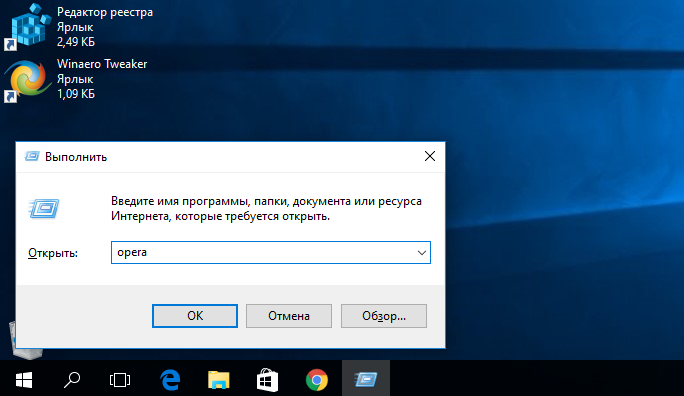Browse for a file with Обзор...
Image resolution: width=684 pixels, height=396 pixels.
384,316
